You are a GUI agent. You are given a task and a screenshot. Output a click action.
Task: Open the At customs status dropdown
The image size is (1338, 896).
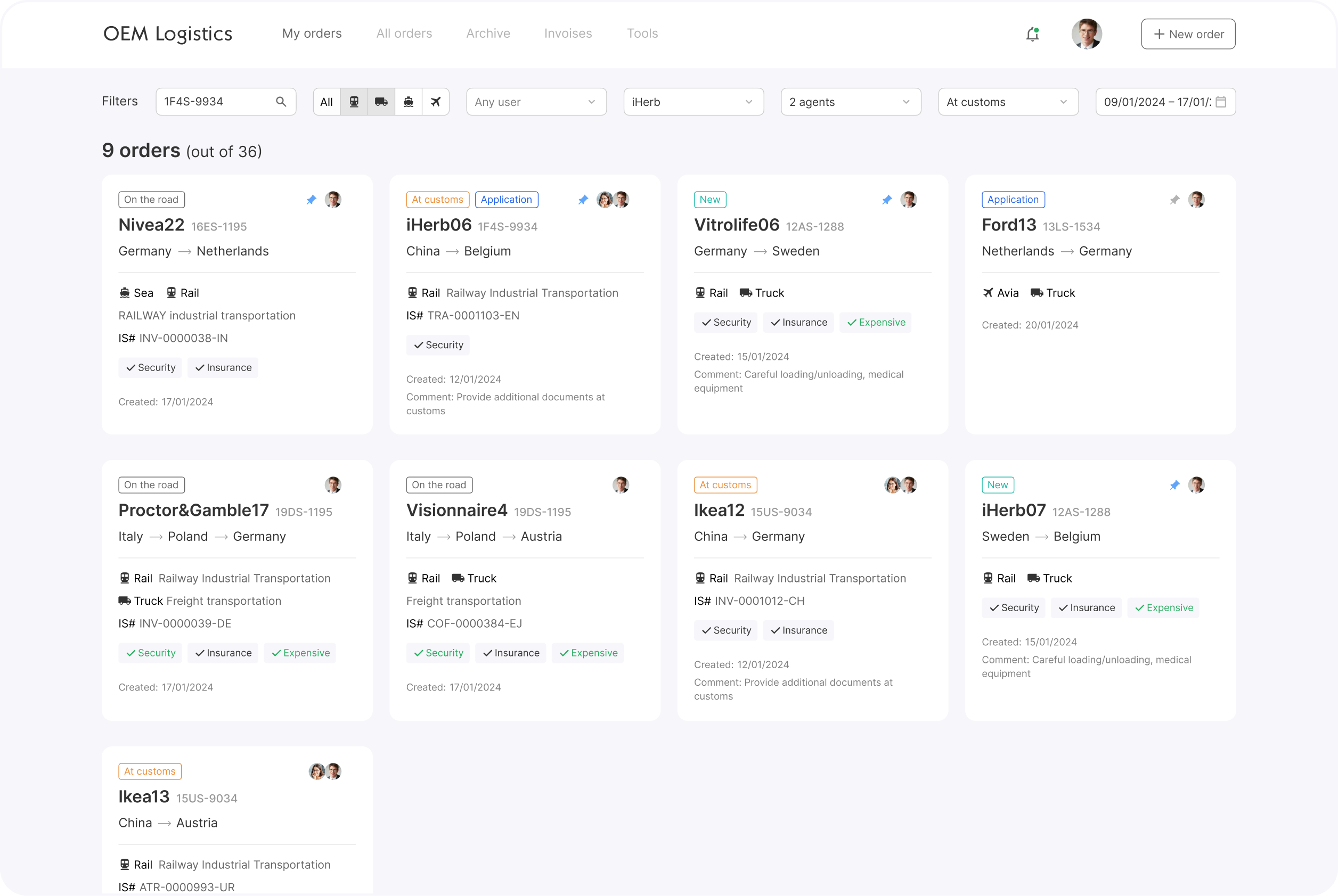(1008, 102)
